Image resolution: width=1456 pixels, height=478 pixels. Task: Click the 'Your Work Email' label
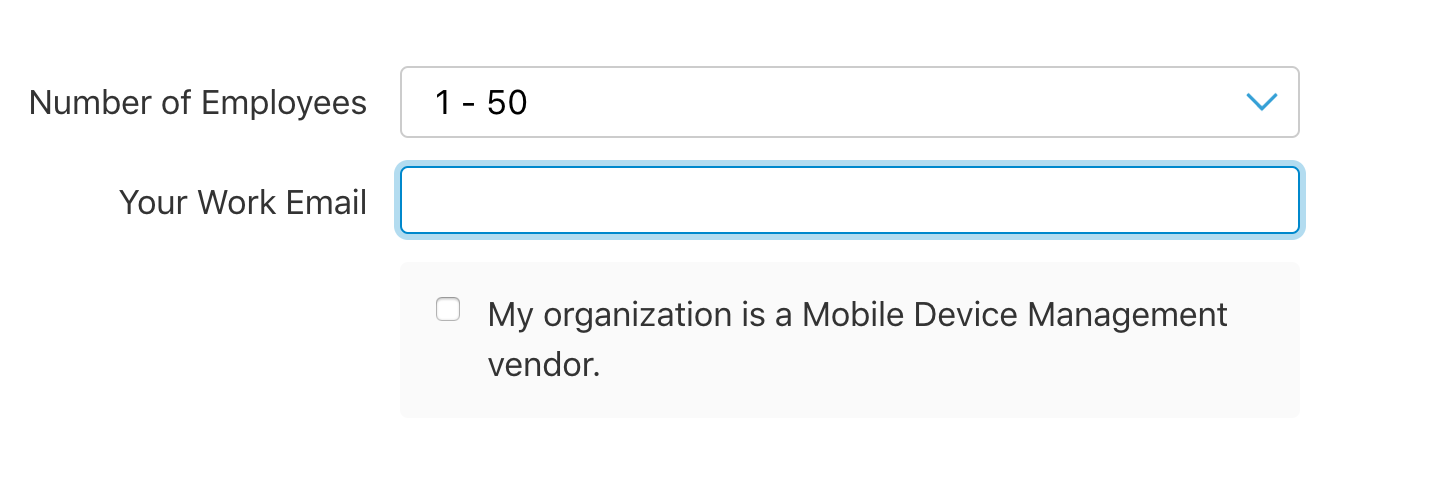(x=243, y=202)
